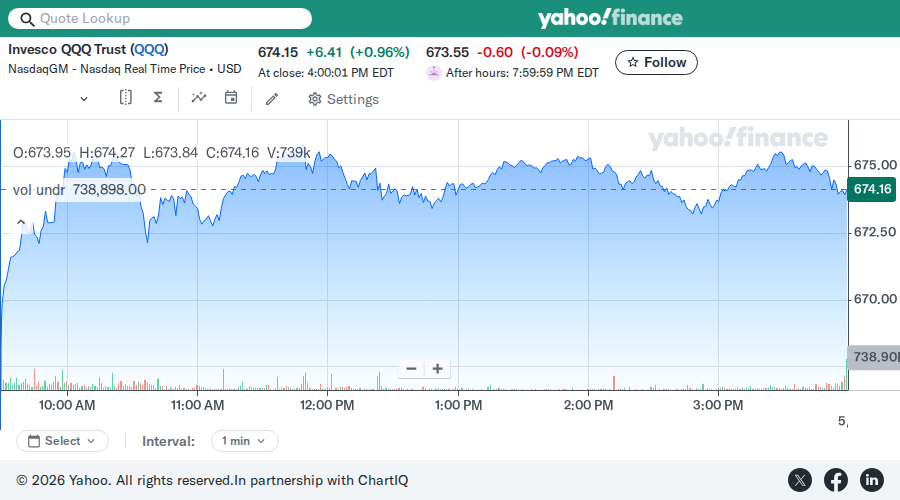Viewport: 900px width, 500px height.
Task: Click the Interval: label
Action: click(169, 441)
